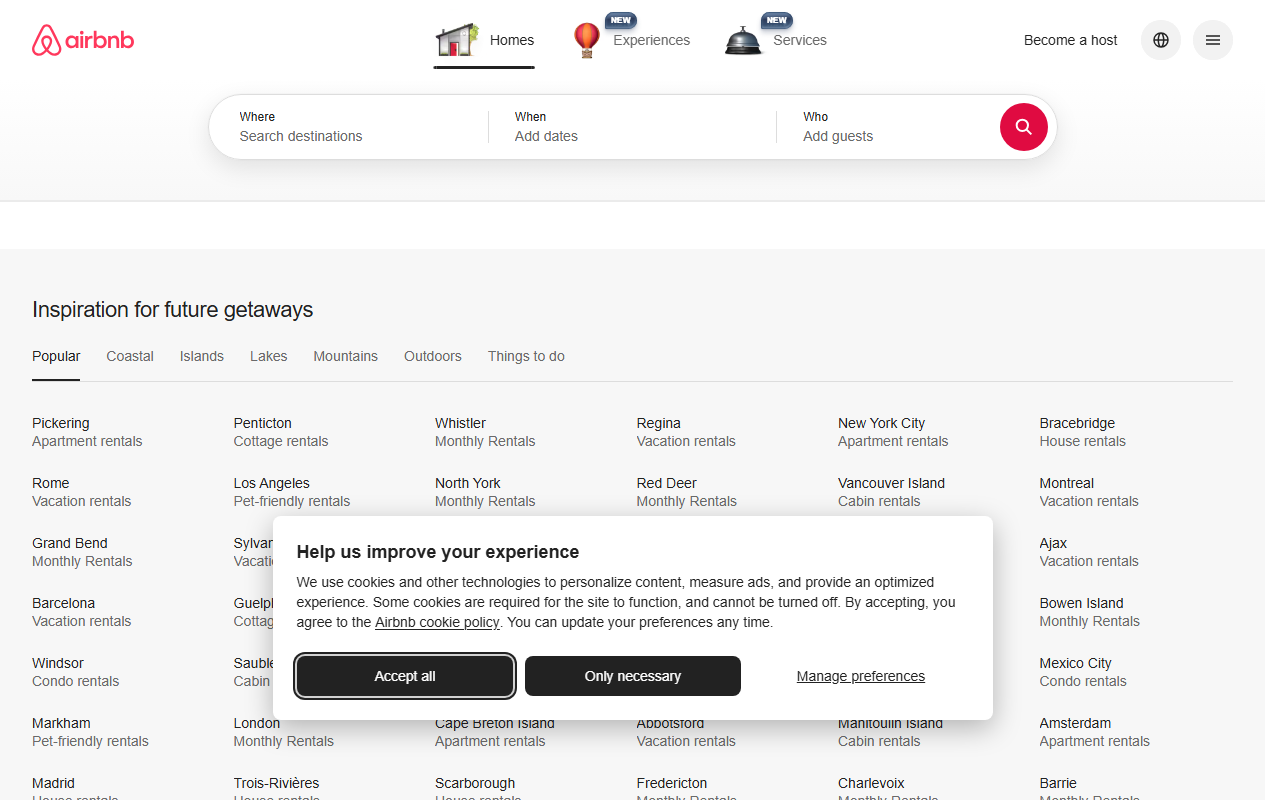Click the Homes house icon
The image size is (1280, 800).
[458, 40]
